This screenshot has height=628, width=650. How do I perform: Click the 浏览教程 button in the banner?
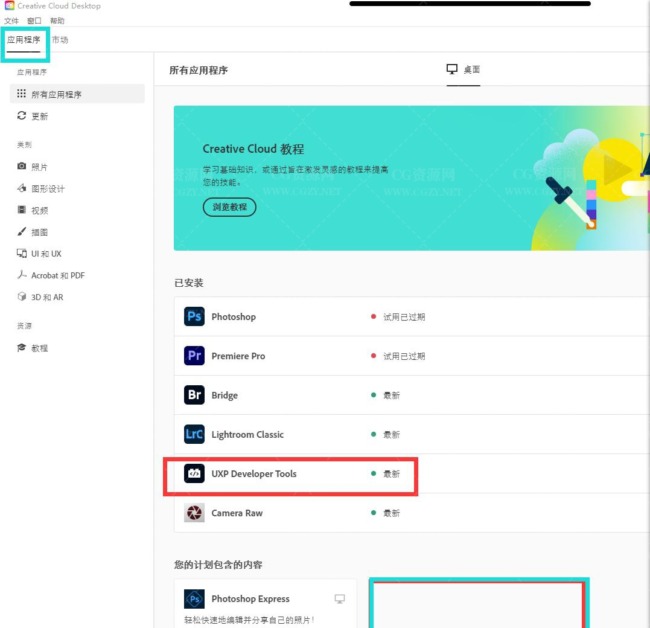pos(230,207)
